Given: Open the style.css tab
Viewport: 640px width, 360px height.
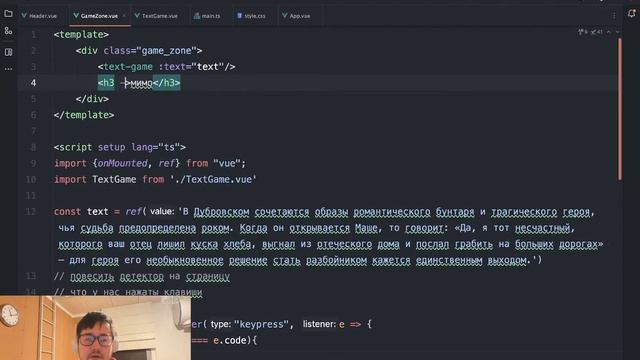Looking at the screenshot, I should 251,16.
